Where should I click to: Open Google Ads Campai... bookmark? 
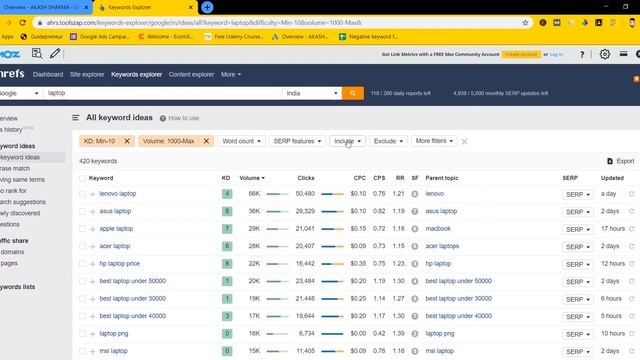[100, 37]
